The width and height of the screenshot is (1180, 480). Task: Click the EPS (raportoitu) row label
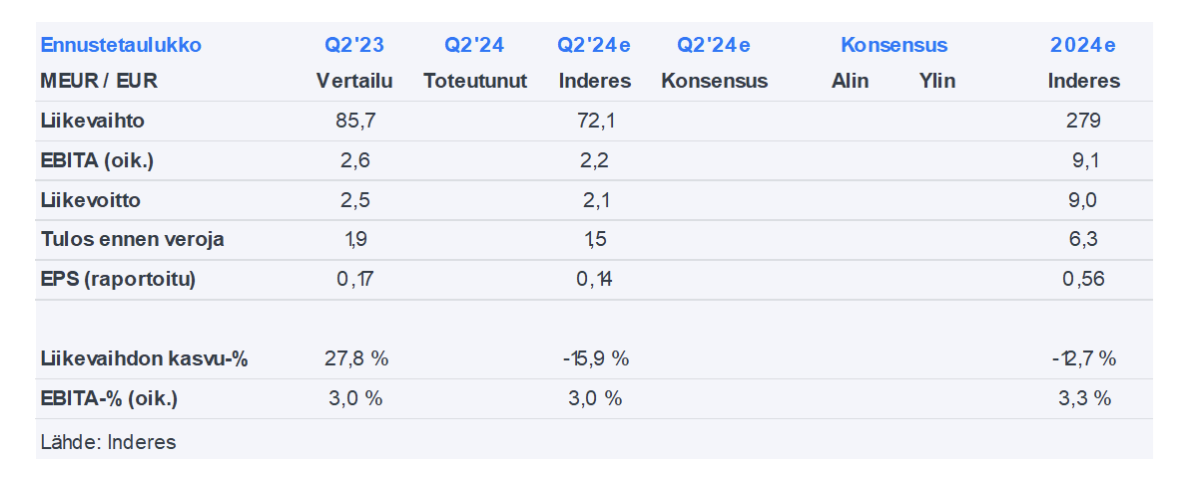coord(118,279)
